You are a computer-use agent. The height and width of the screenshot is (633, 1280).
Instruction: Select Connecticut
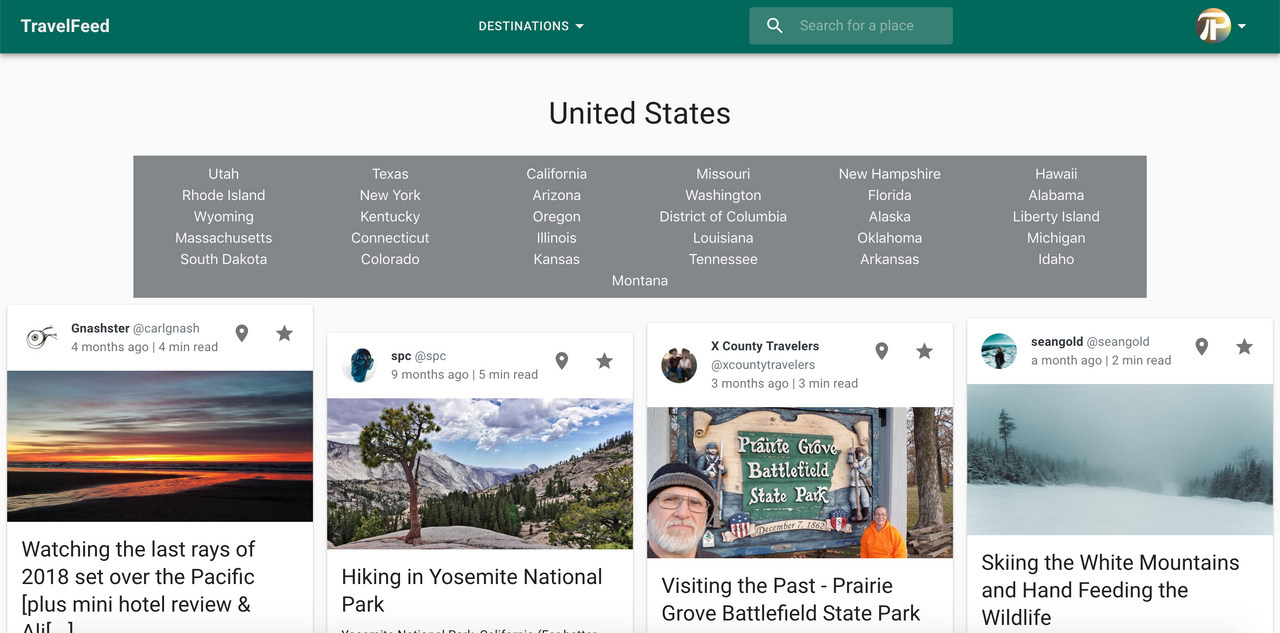[390, 238]
